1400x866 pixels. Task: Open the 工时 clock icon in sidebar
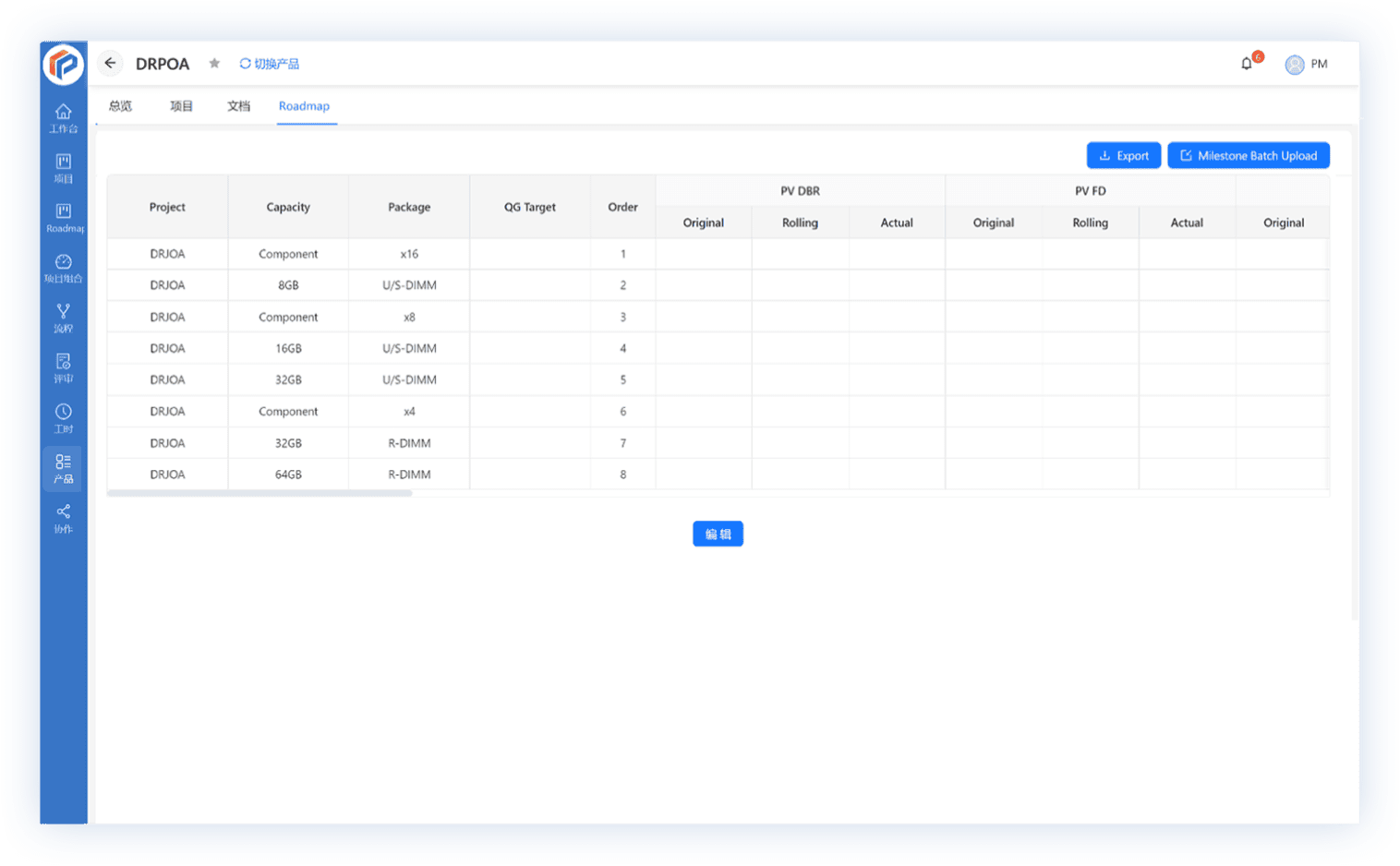[63, 418]
